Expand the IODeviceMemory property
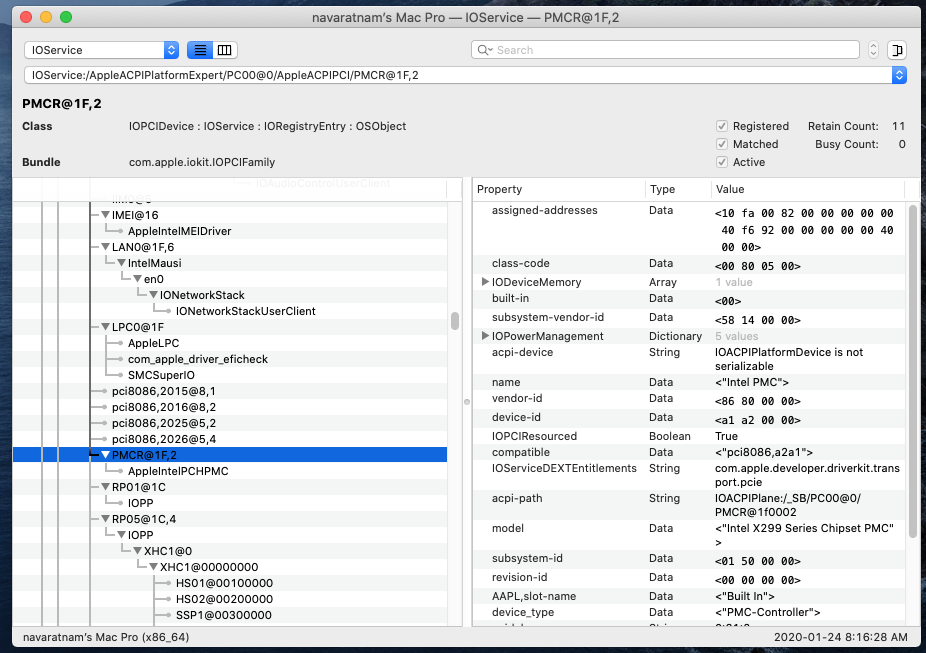The image size is (926, 653). point(485,282)
